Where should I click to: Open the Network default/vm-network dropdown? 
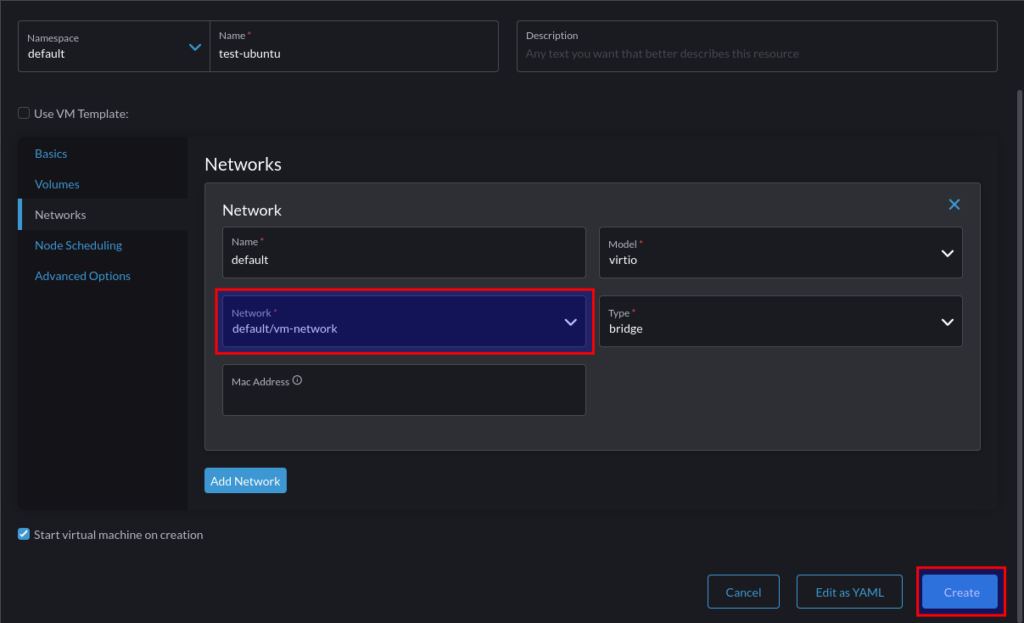(404, 321)
